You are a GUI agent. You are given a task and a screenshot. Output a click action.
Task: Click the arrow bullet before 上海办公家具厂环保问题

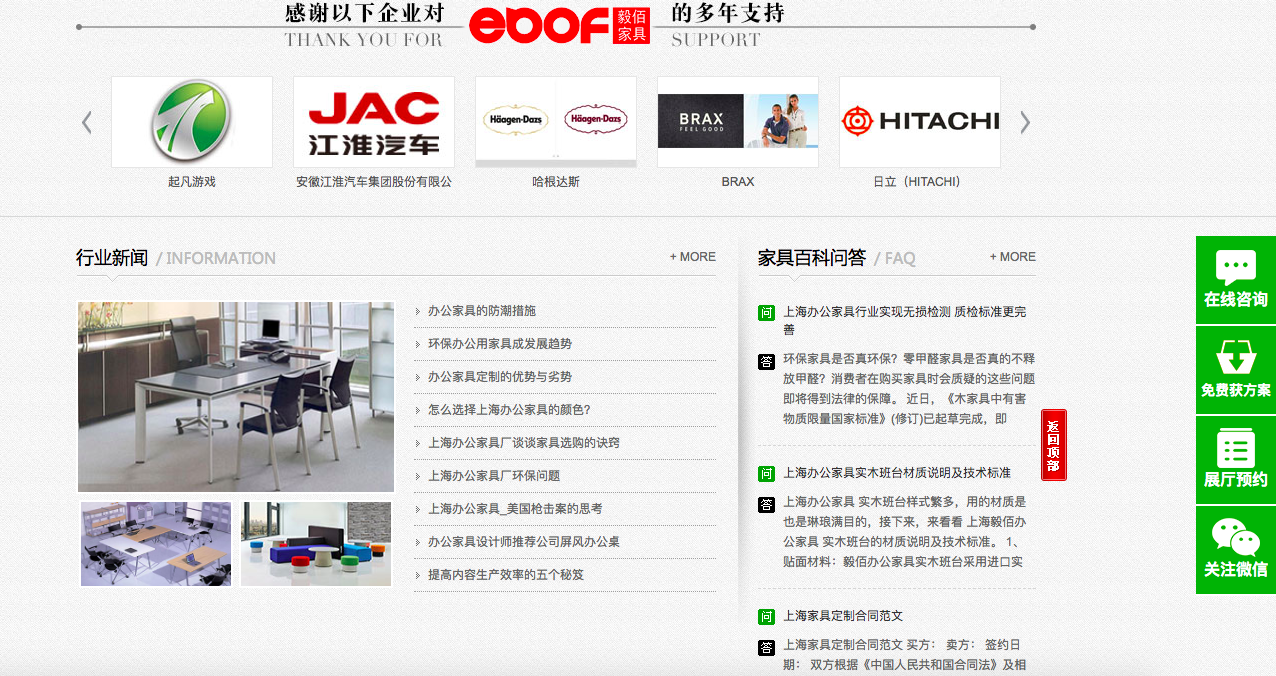tap(418, 476)
